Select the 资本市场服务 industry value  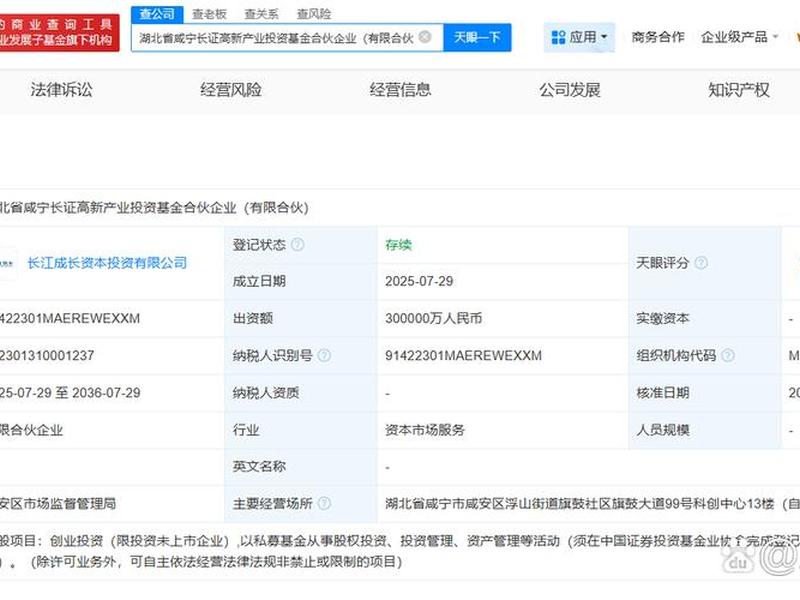(425, 430)
